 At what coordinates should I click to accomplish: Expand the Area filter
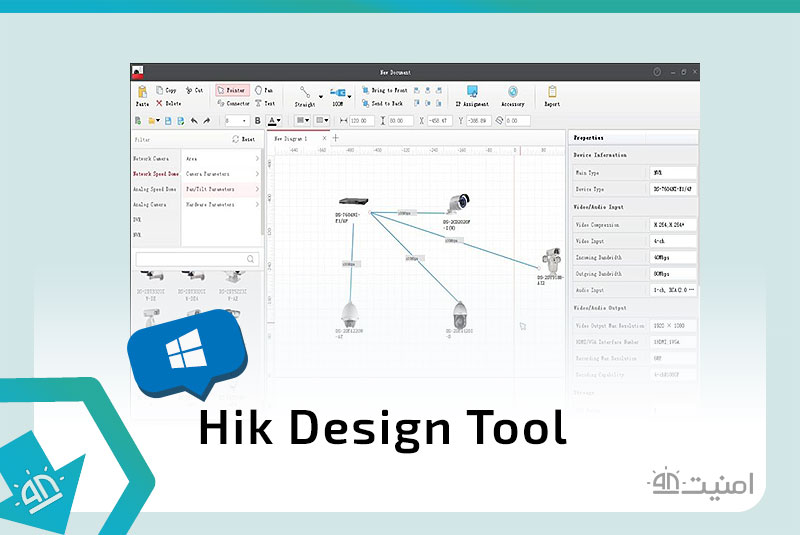tap(222, 159)
